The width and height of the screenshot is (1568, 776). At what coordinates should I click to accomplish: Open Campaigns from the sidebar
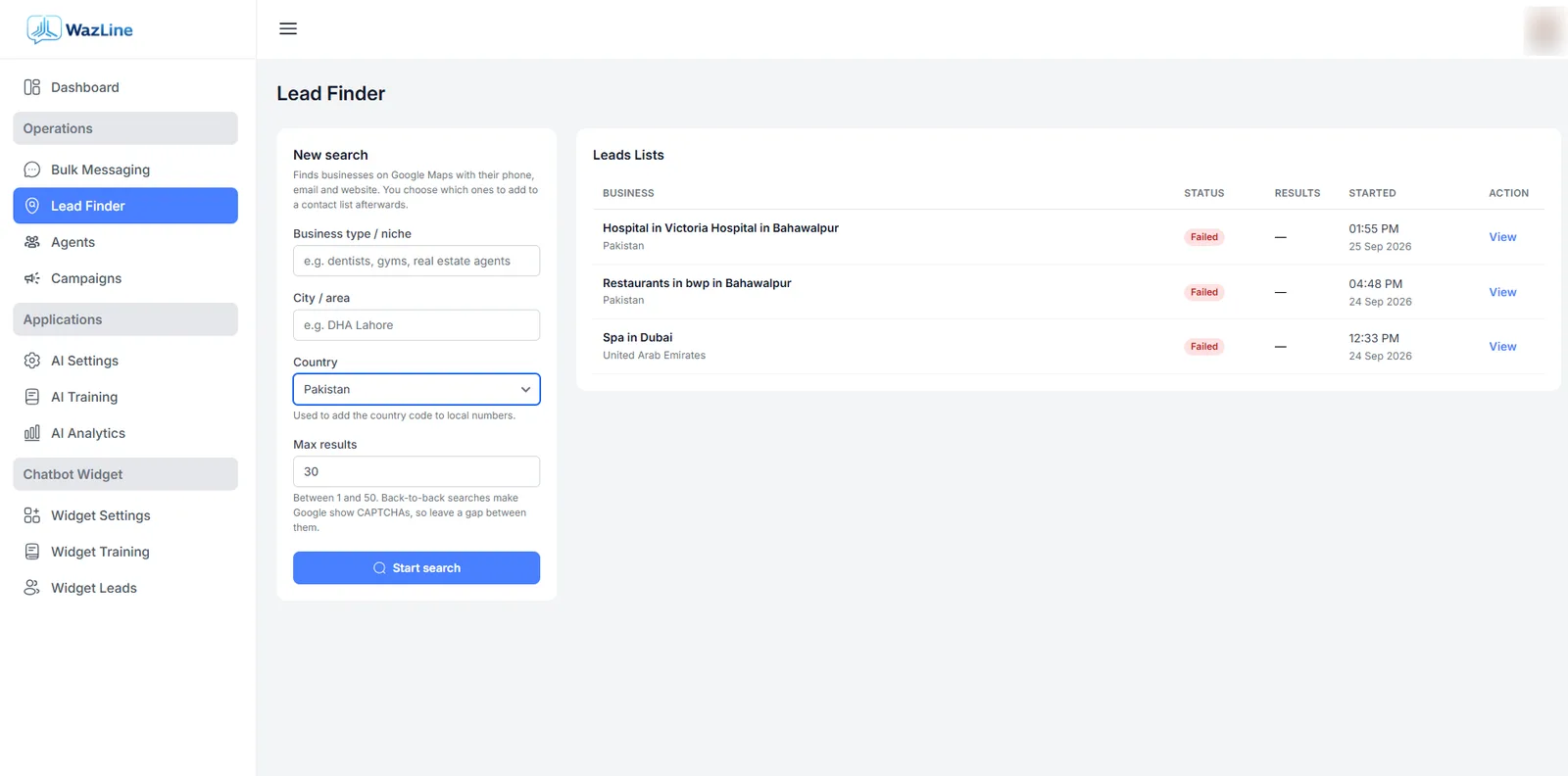point(125,278)
